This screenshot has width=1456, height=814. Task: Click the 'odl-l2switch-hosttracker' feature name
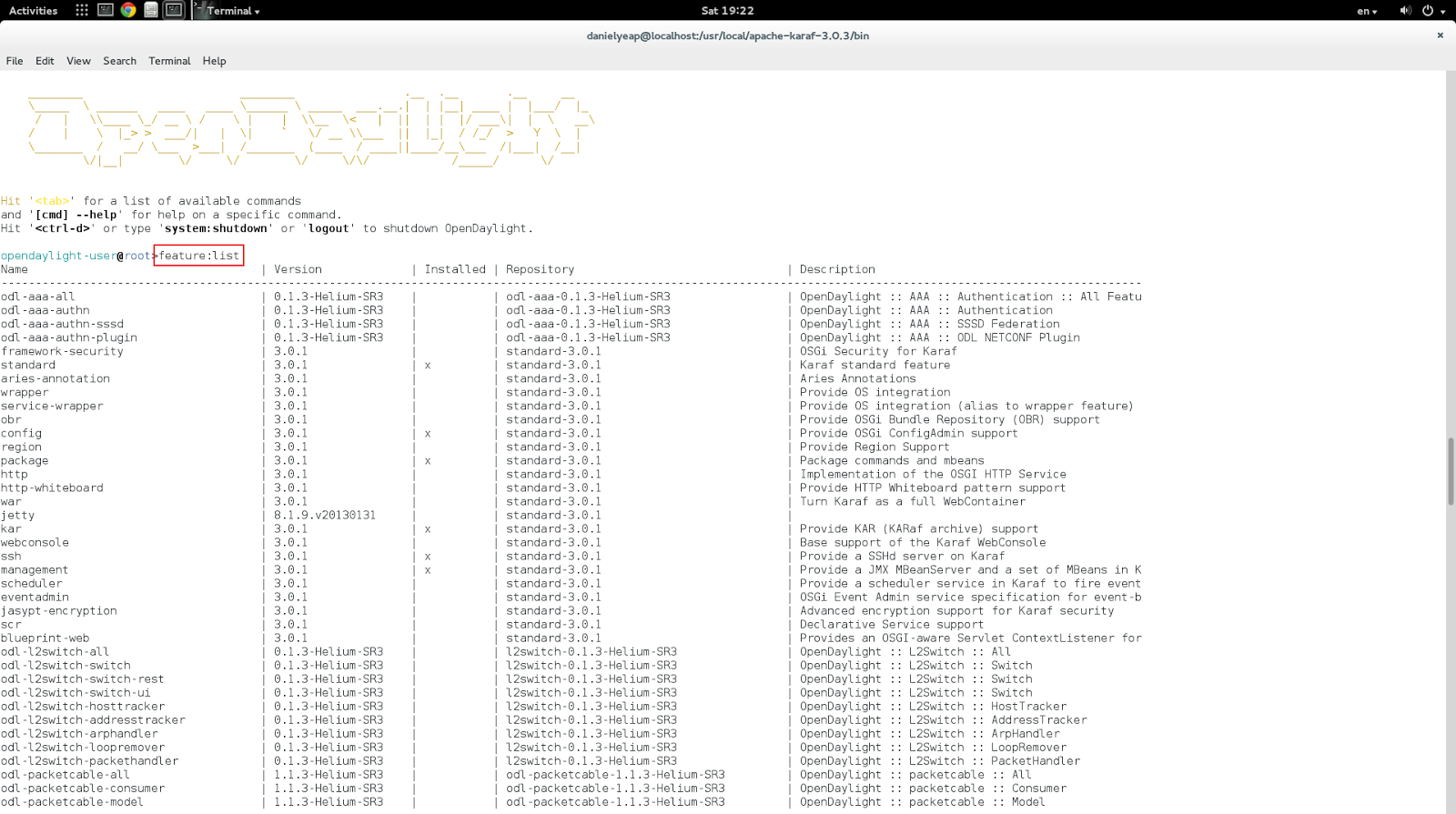(x=83, y=706)
